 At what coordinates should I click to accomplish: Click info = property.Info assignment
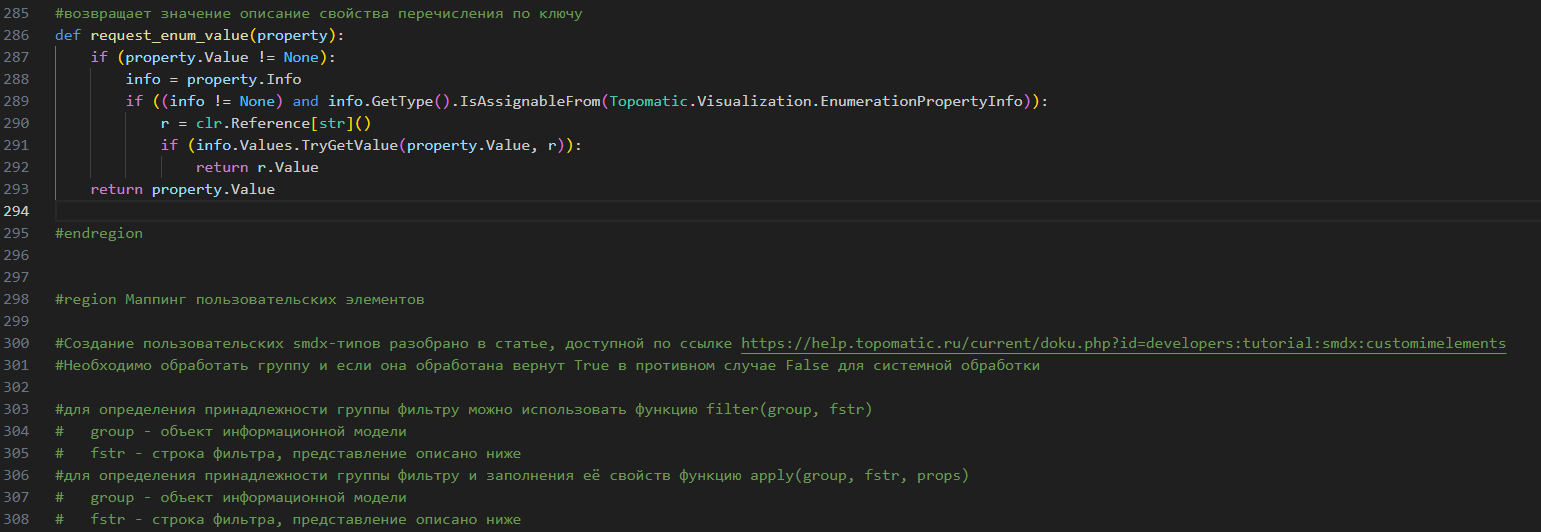click(213, 79)
